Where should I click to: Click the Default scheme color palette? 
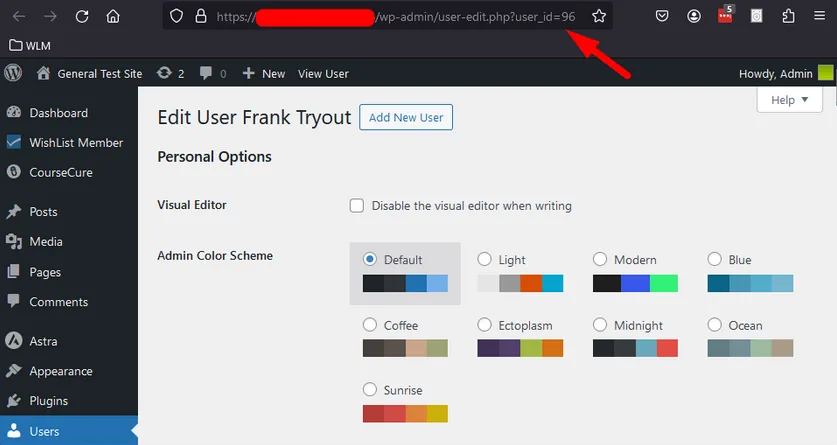[405, 283]
